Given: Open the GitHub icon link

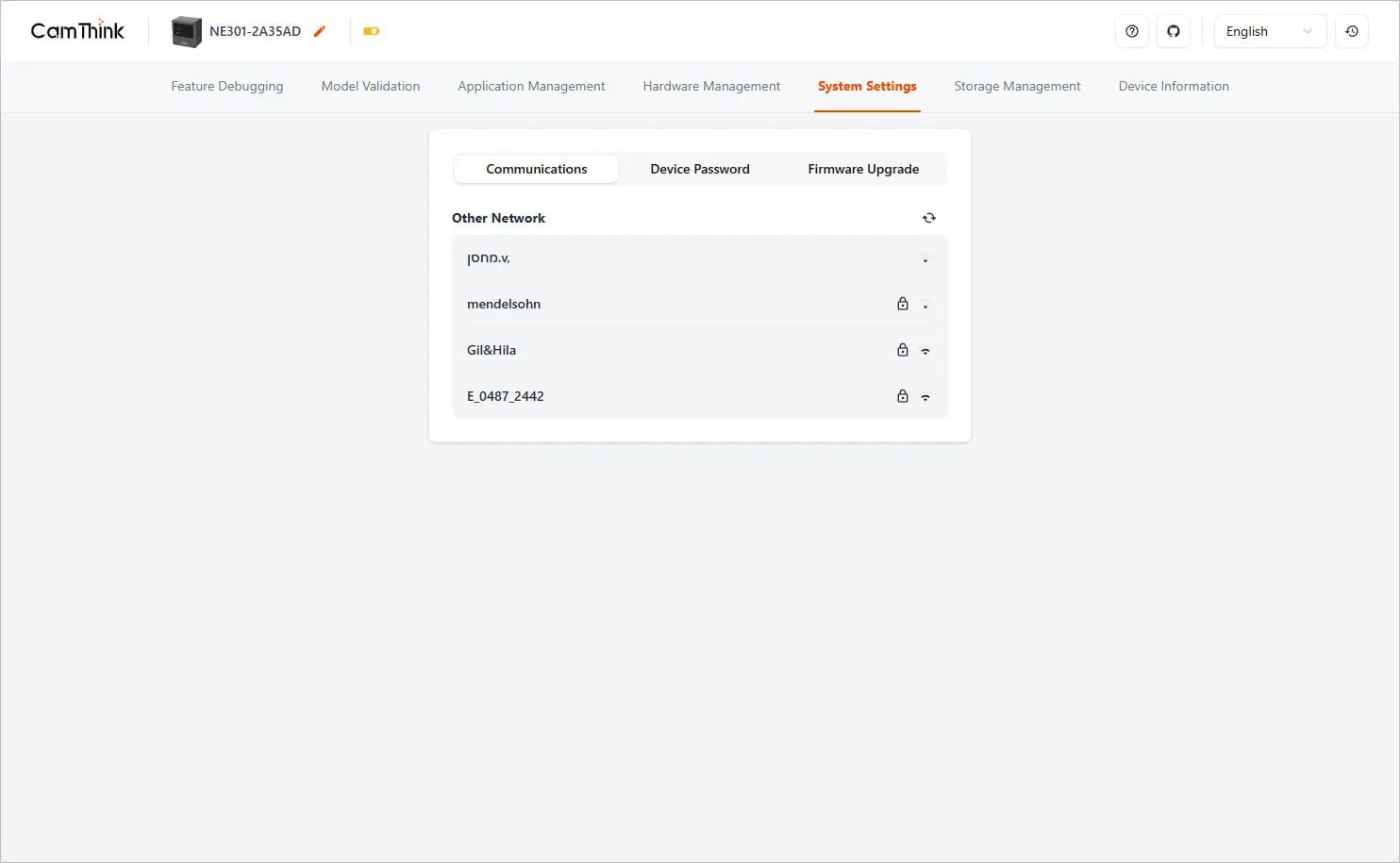Looking at the screenshot, I should pyautogui.click(x=1174, y=31).
